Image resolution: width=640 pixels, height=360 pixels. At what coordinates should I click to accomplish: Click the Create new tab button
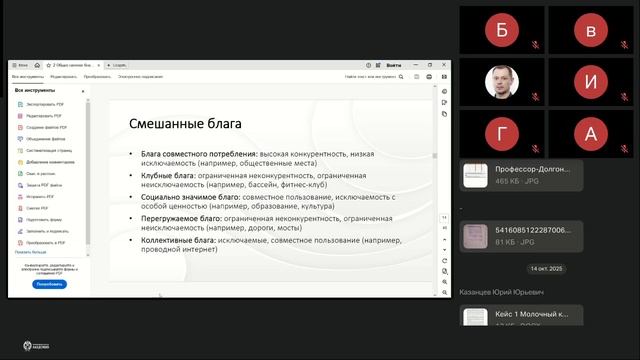(x=116, y=65)
